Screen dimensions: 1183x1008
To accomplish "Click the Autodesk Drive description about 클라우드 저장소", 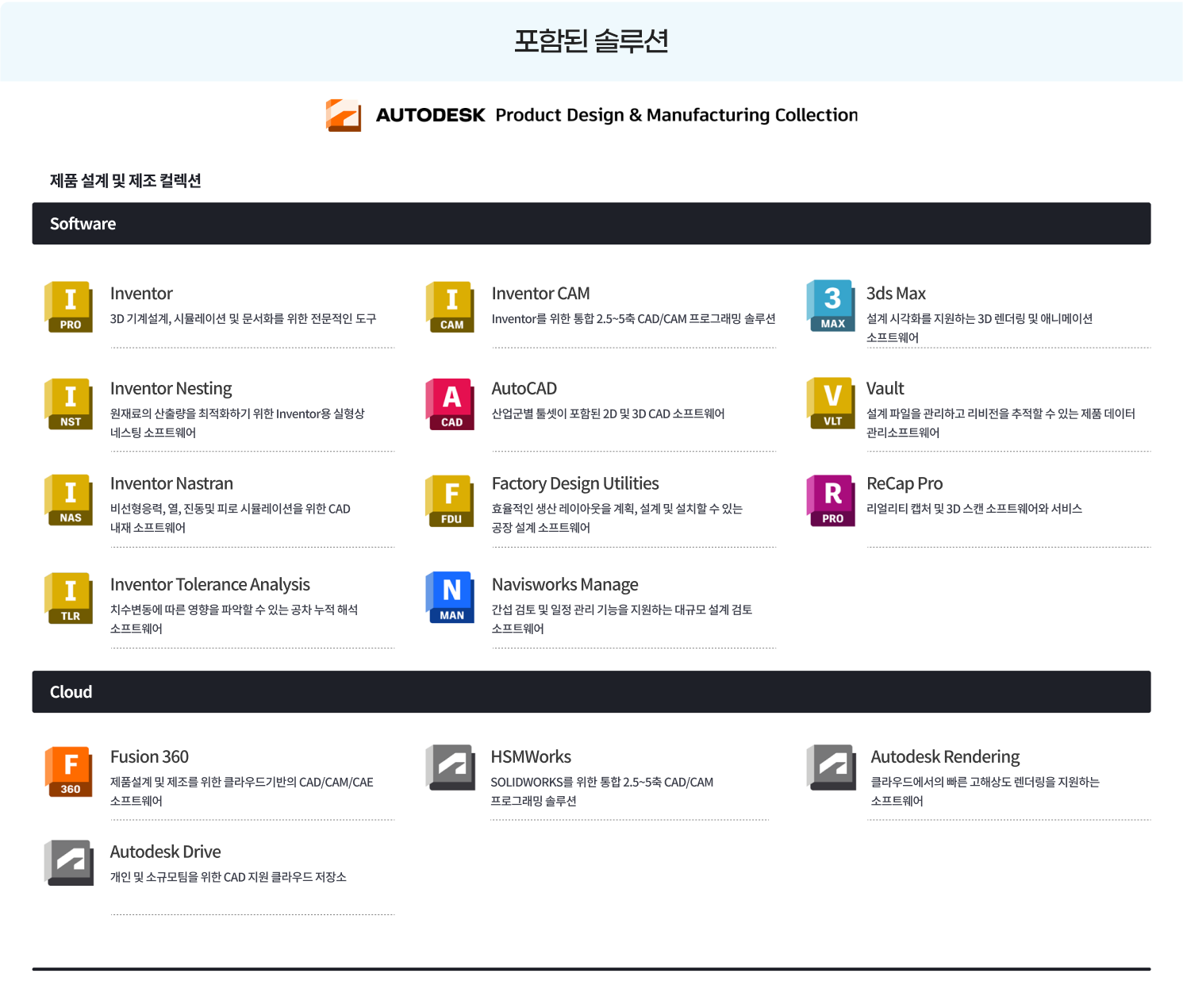I will coord(229,878).
